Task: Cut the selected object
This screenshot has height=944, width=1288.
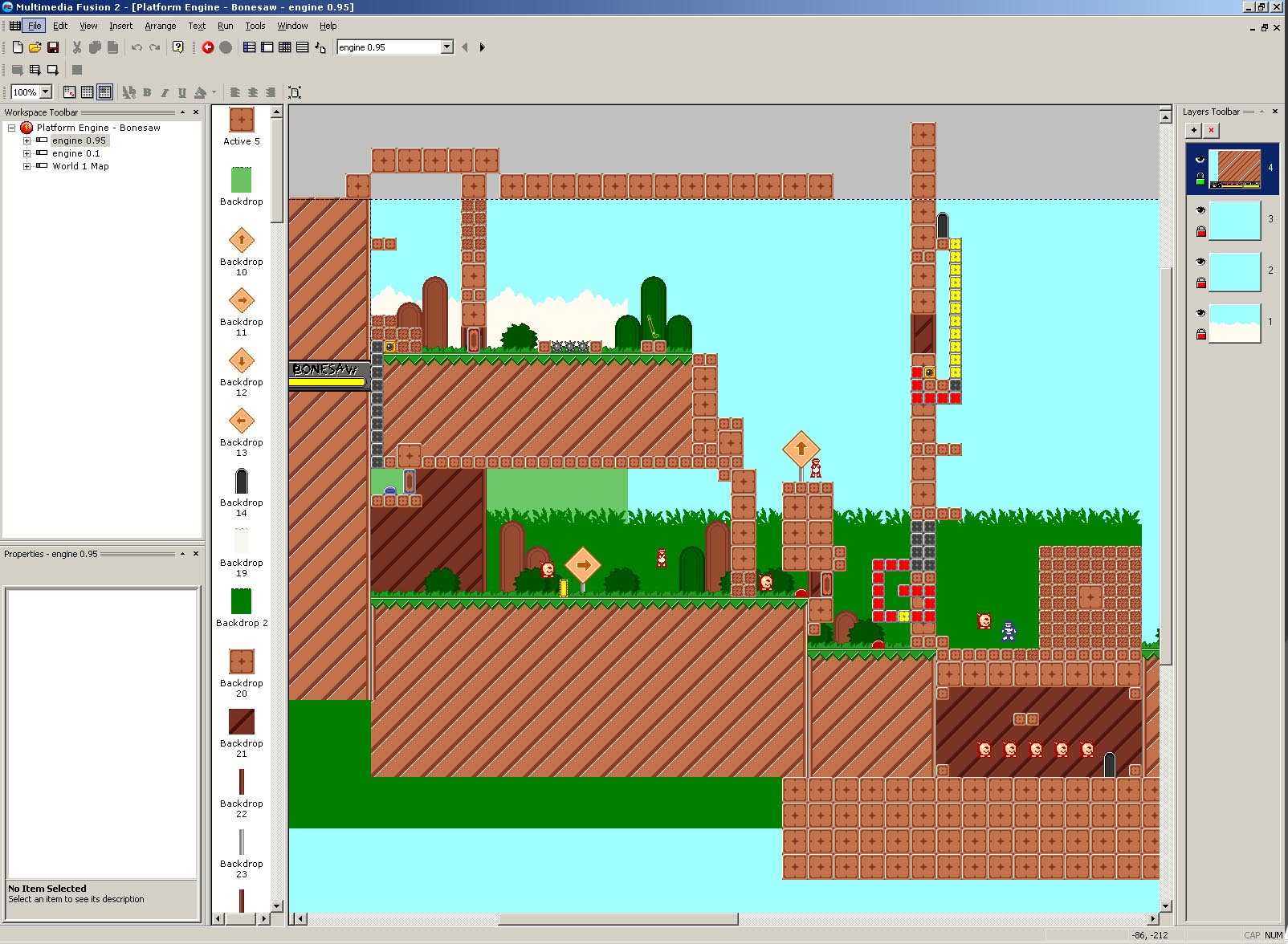Action: (77, 47)
